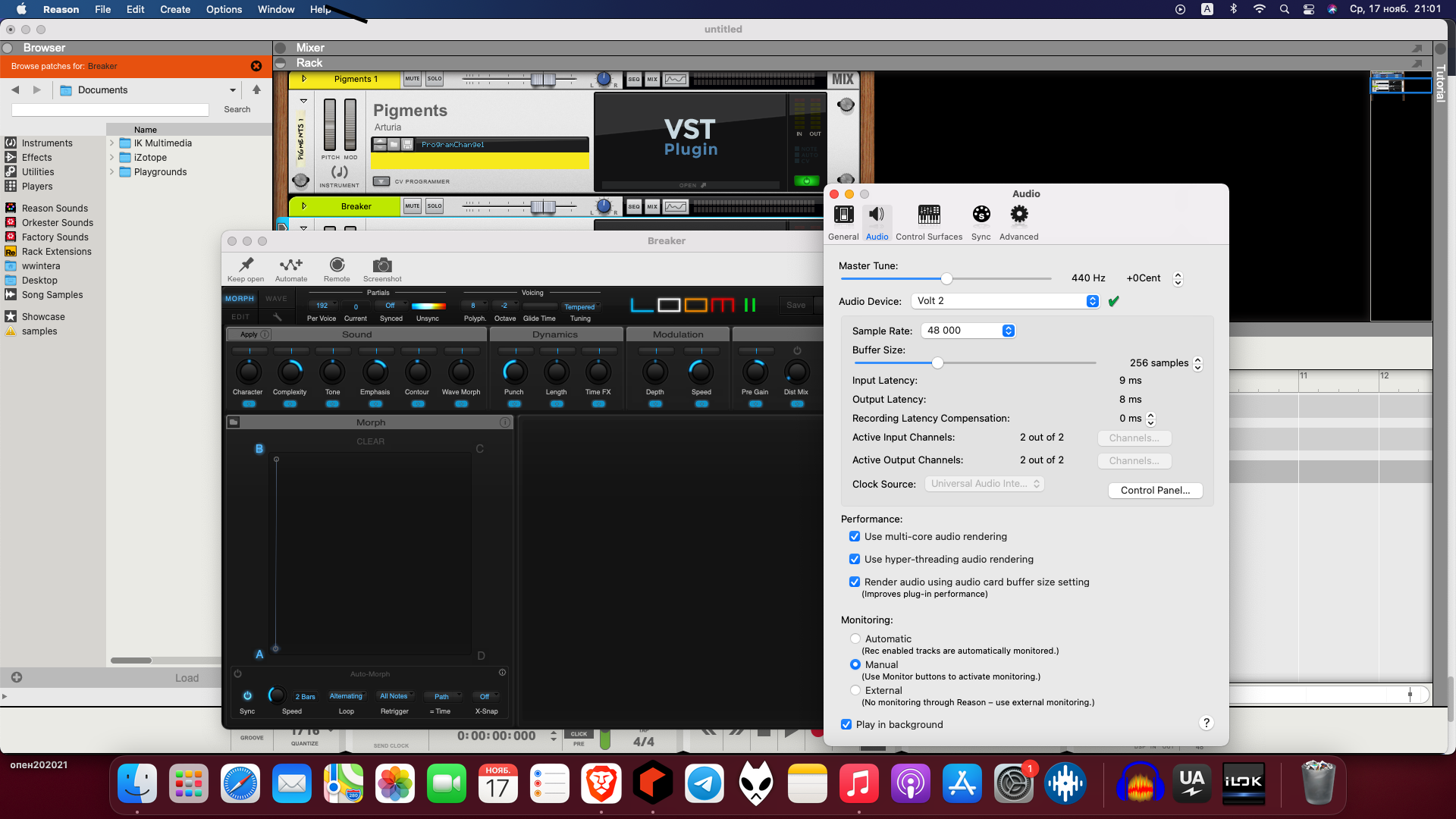The image size is (1456, 819).
Task: Go back in Browser navigation
Action: point(15,89)
